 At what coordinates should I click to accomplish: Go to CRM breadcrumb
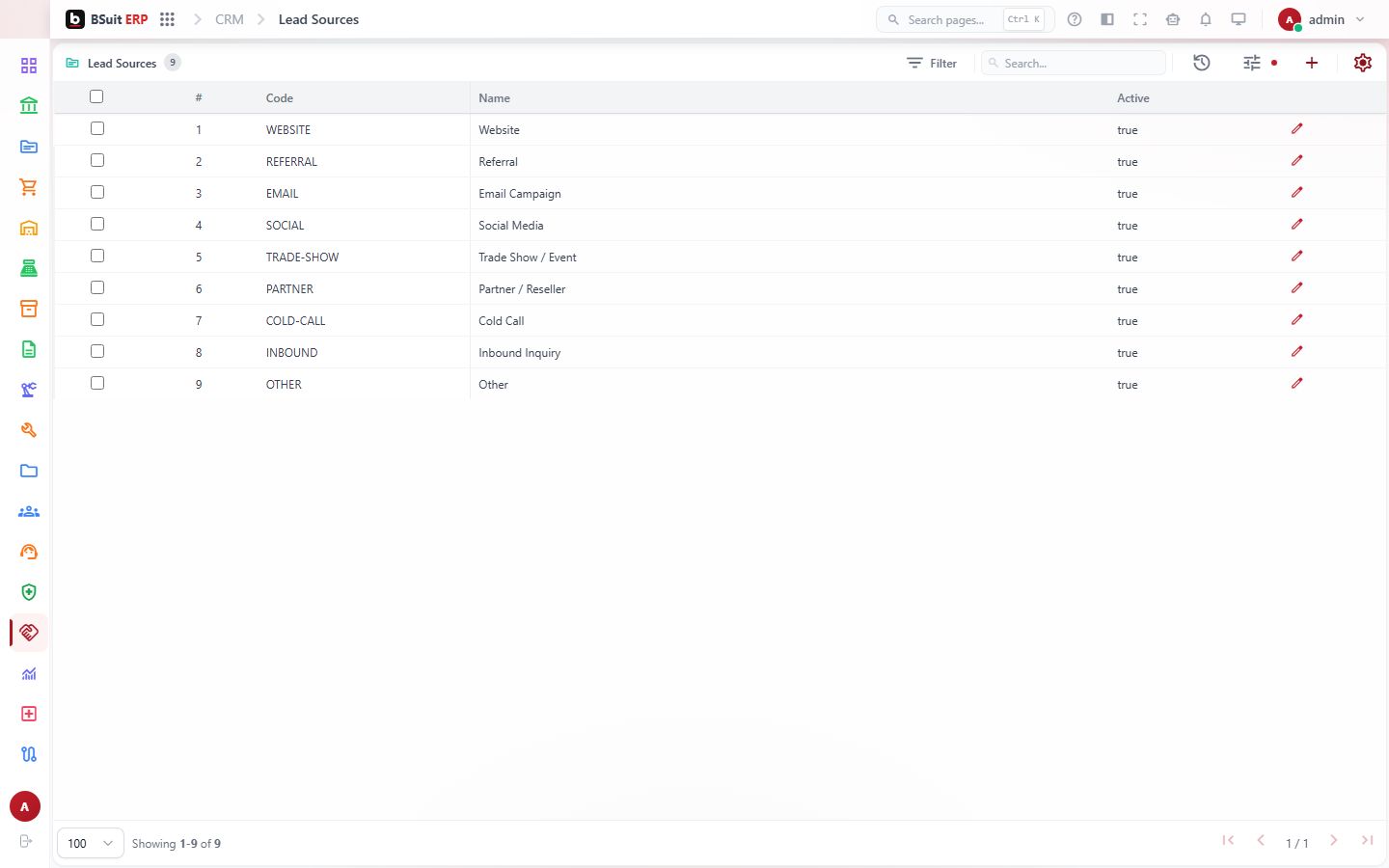point(230,19)
